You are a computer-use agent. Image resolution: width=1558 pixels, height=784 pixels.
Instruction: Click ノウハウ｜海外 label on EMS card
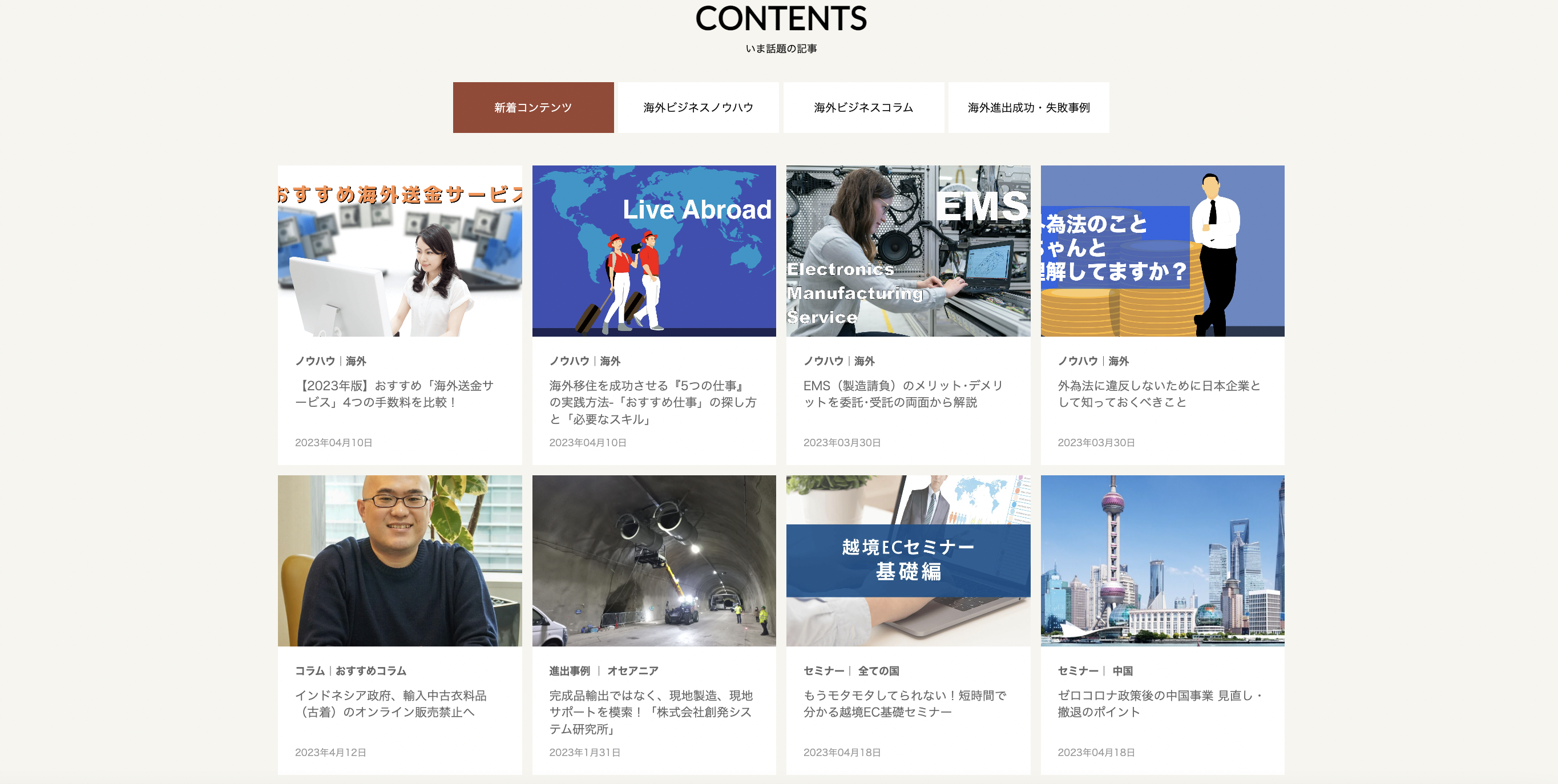pyautogui.click(x=839, y=361)
